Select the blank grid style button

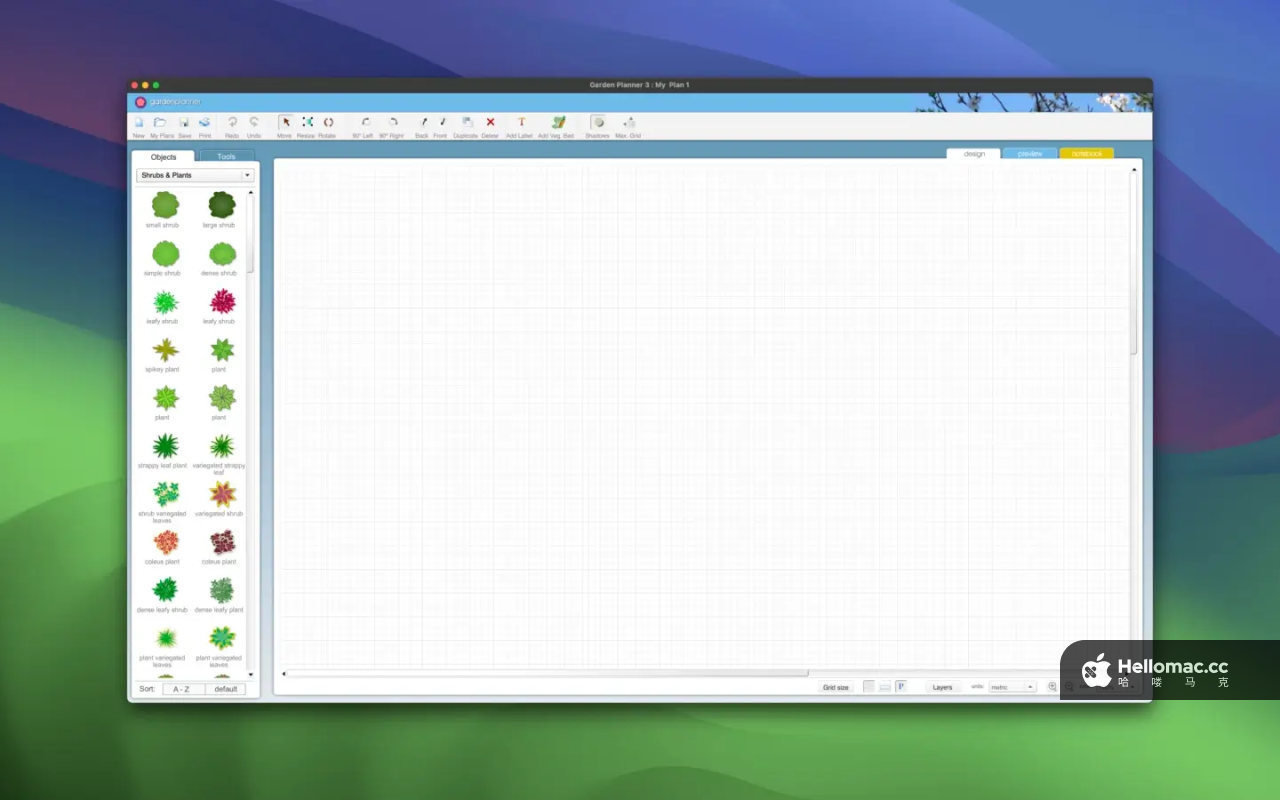869,687
